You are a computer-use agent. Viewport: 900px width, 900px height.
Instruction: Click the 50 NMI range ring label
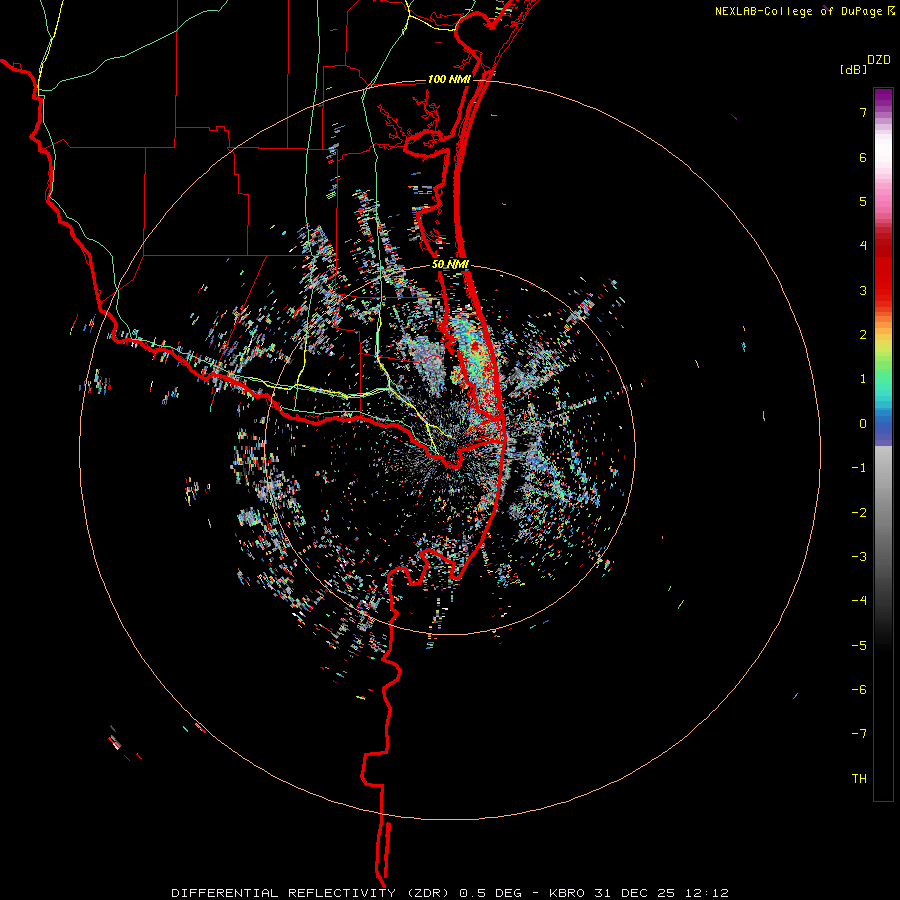coord(450,264)
